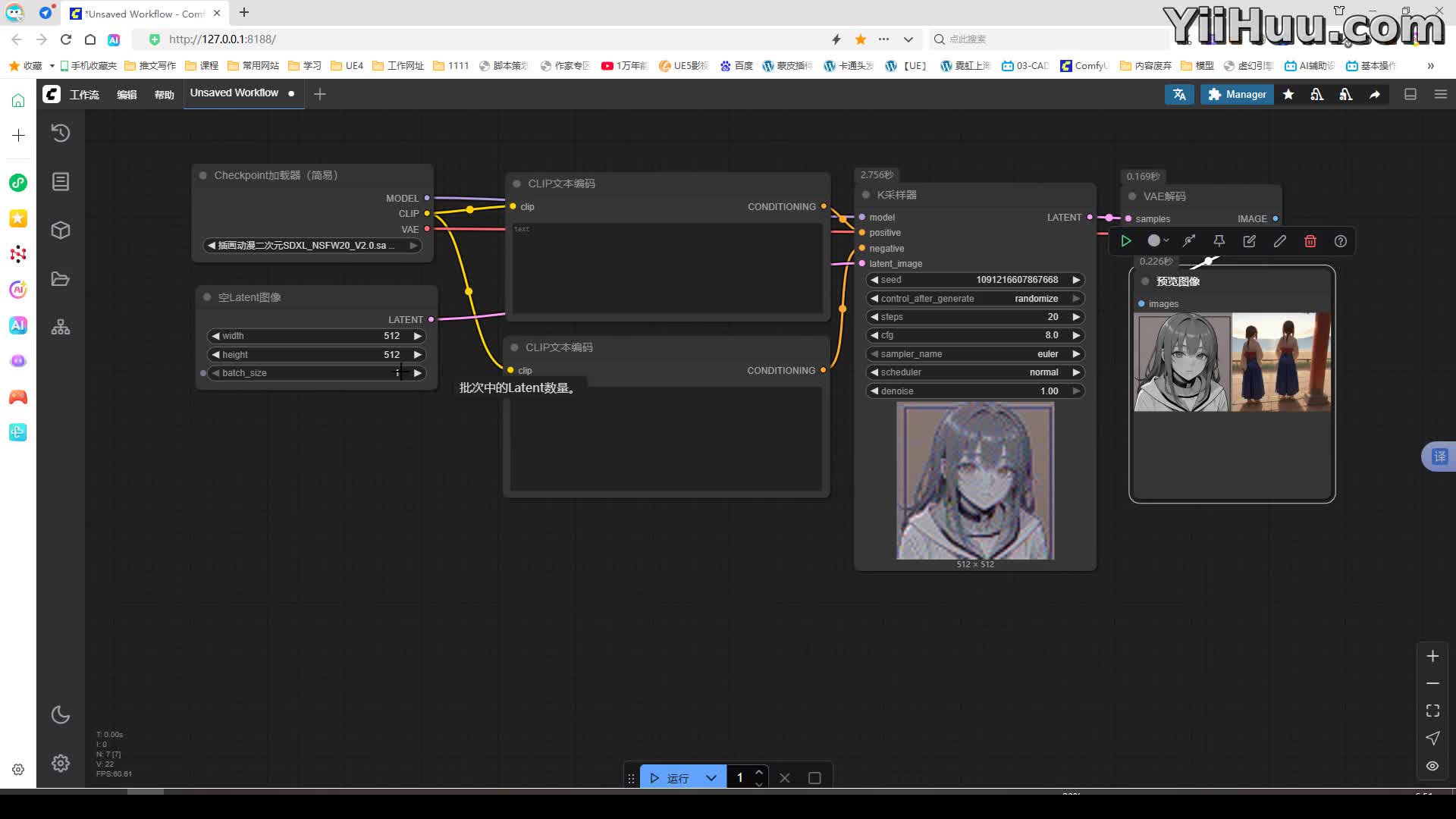Open the node help question mark icon
This screenshot has width=1456, height=819.
tap(1340, 241)
